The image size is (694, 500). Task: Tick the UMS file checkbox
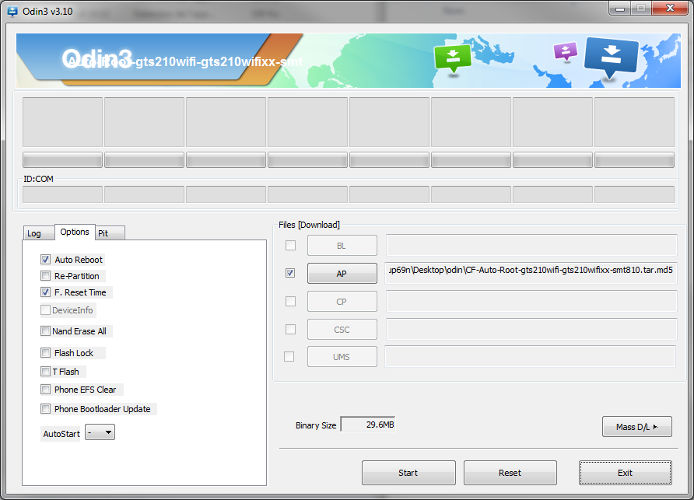(289, 356)
